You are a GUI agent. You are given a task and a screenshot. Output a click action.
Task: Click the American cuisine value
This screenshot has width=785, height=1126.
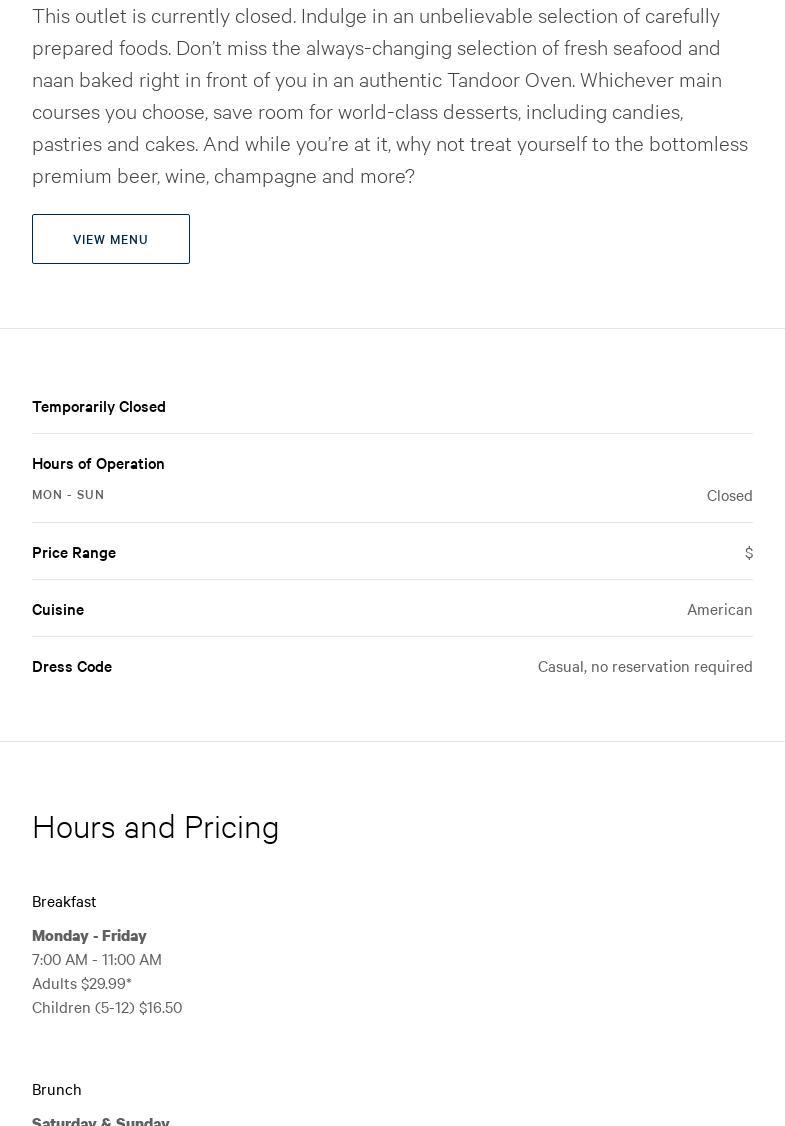tap(719, 609)
